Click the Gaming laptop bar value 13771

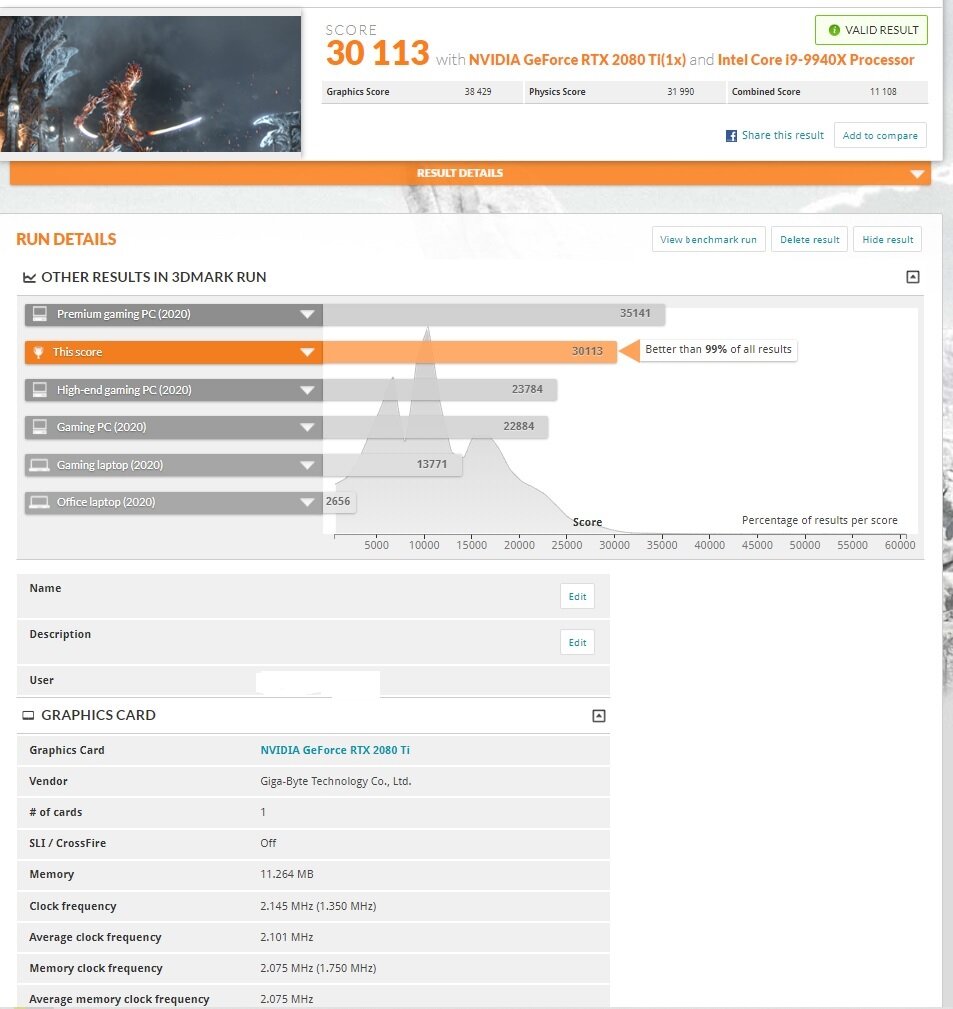tap(431, 464)
